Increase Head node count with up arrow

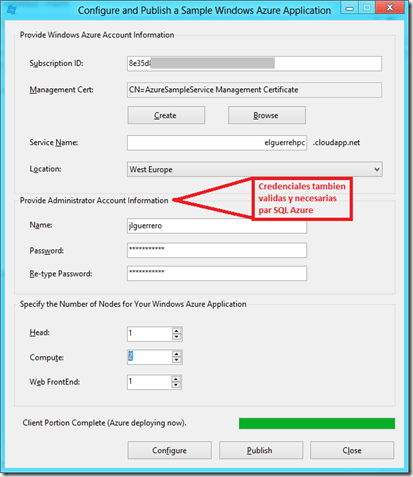coord(177,330)
